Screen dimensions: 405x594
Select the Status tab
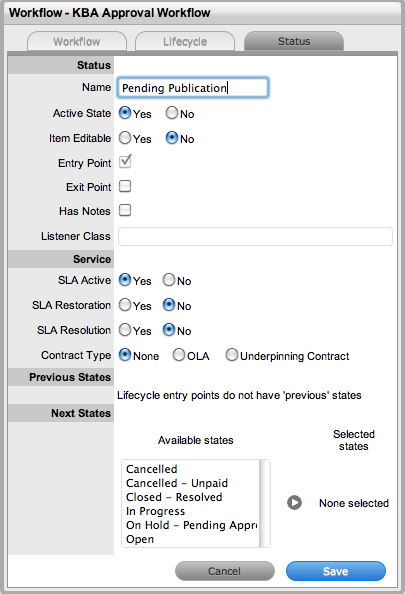click(294, 41)
